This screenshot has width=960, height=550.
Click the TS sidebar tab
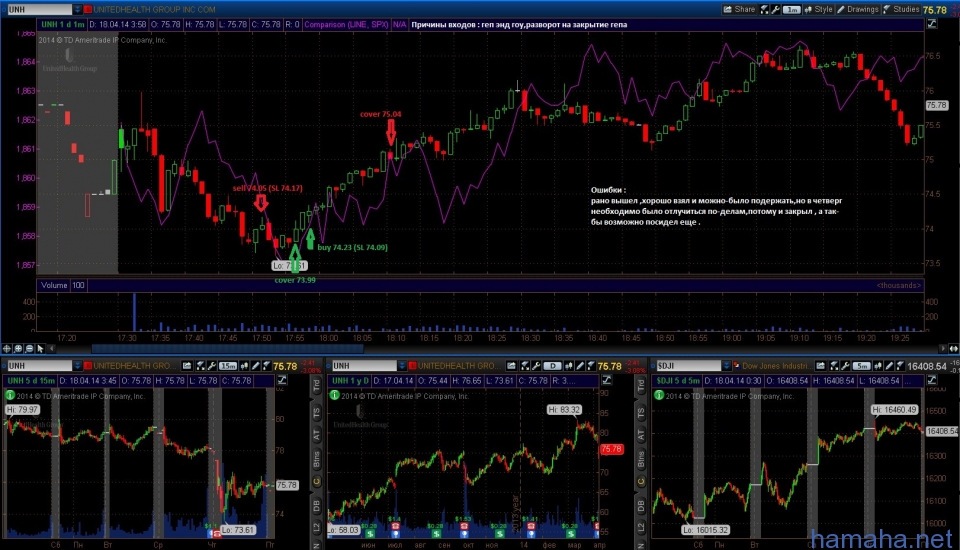317,411
